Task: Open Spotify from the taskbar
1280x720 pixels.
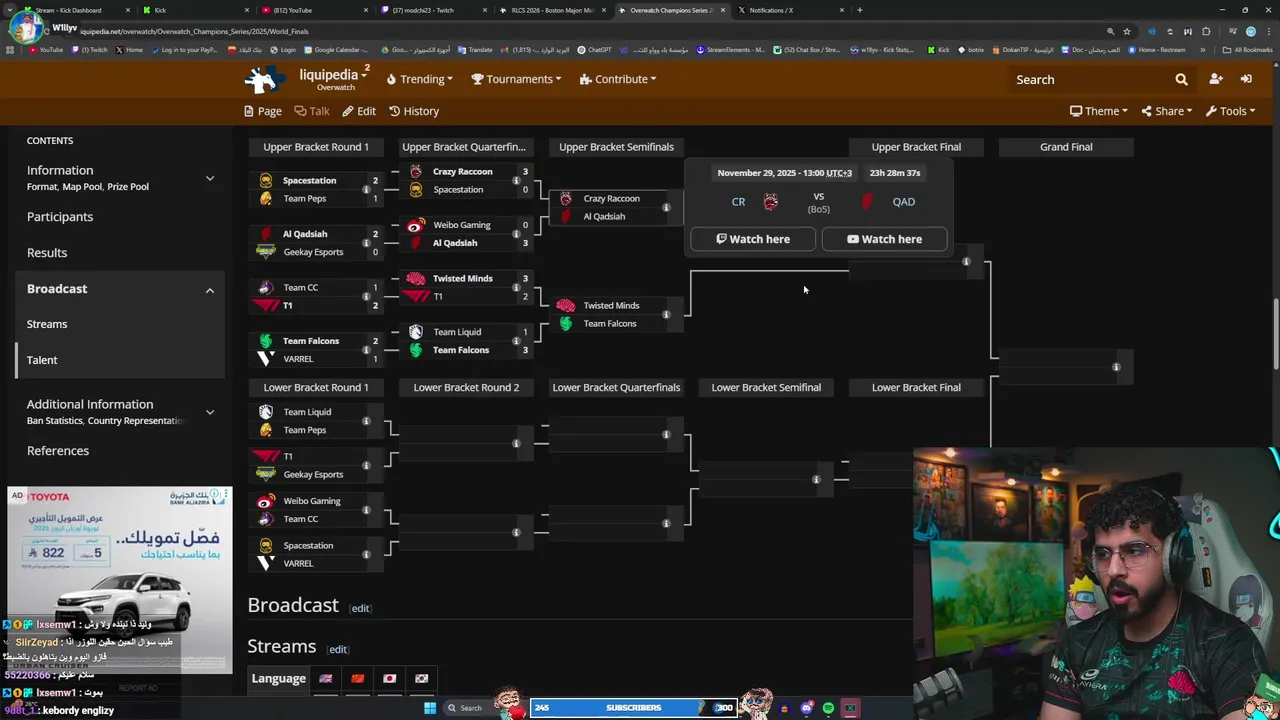Action: pyautogui.click(x=828, y=708)
